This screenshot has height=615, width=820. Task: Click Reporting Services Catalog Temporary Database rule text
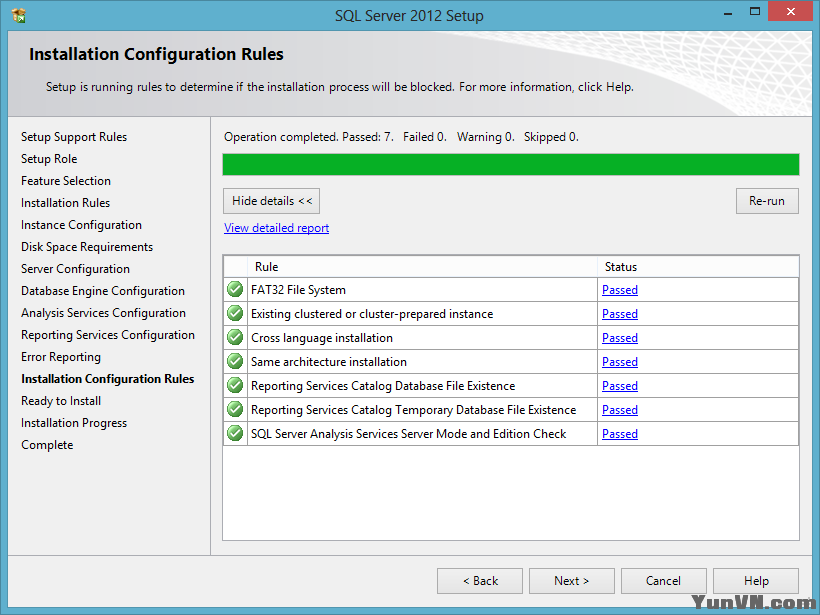click(x=413, y=410)
